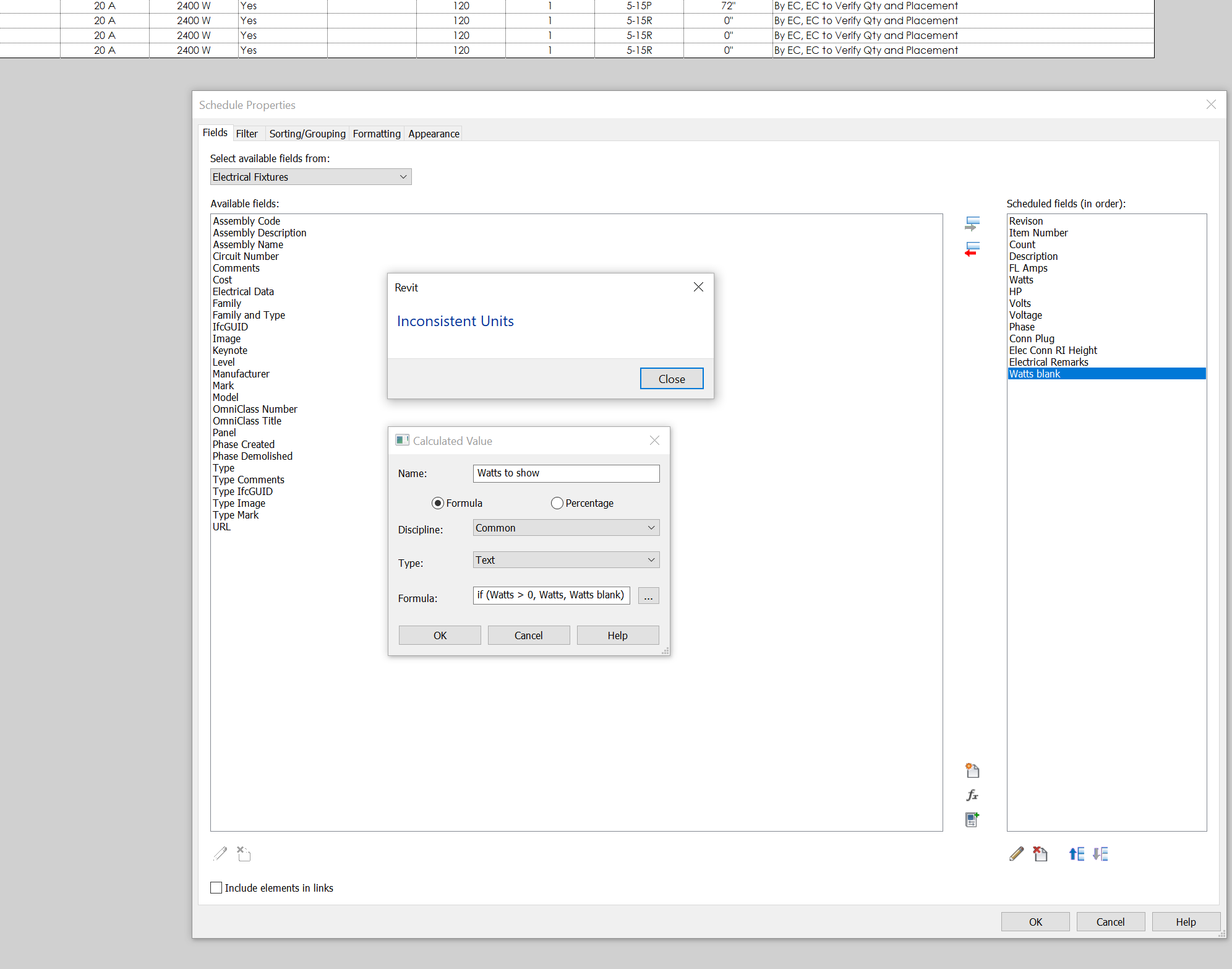Open the Select available fields from dropdown
Viewport: 1232px width, 969px height.
coord(403,176)
